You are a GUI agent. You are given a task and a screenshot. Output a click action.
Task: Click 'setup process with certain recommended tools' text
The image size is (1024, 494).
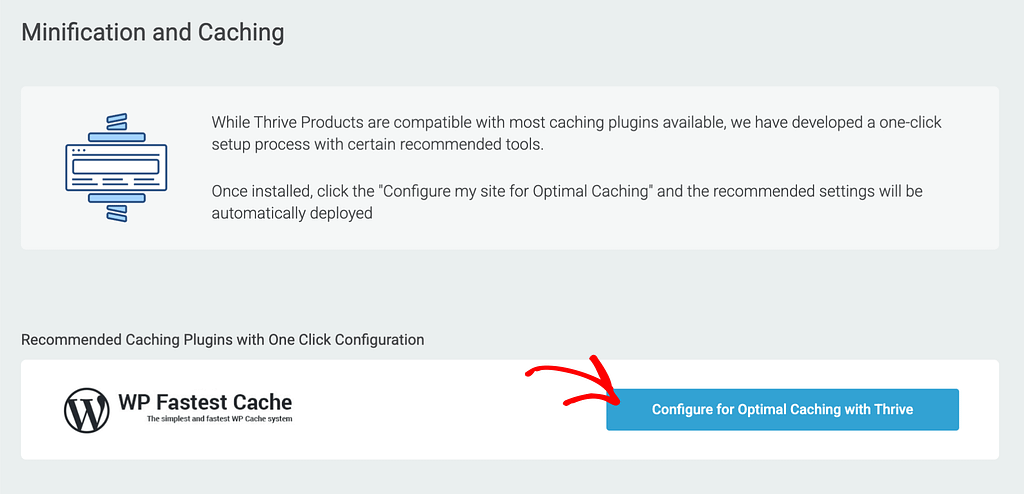pyautogui.click(x=377, y=144)
